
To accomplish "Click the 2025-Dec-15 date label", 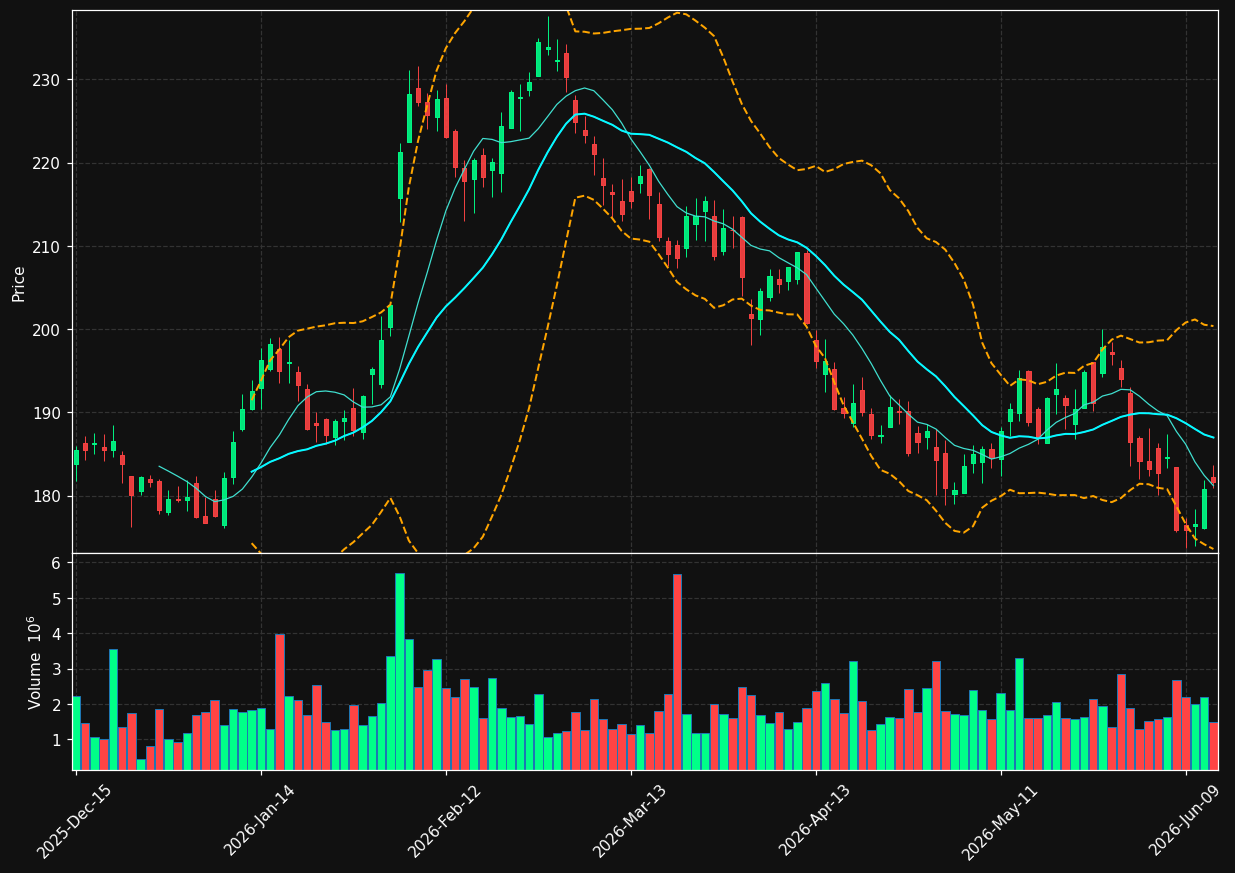I will point(75,822).
